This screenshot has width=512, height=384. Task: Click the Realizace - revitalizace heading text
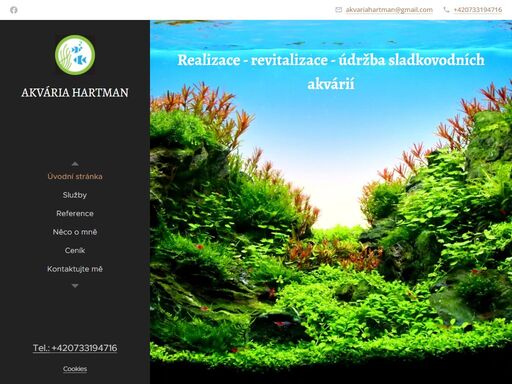pyautogui.click(x=331, y=72)
